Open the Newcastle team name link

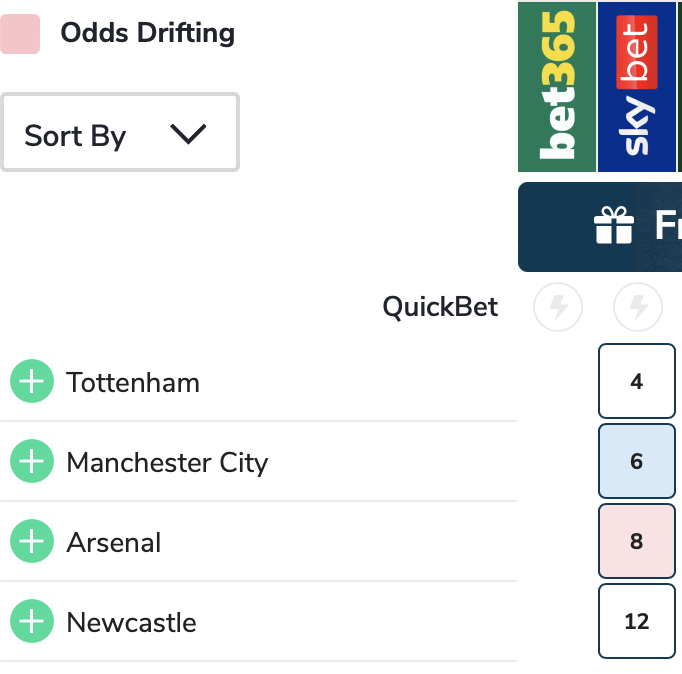coord(131,622)
